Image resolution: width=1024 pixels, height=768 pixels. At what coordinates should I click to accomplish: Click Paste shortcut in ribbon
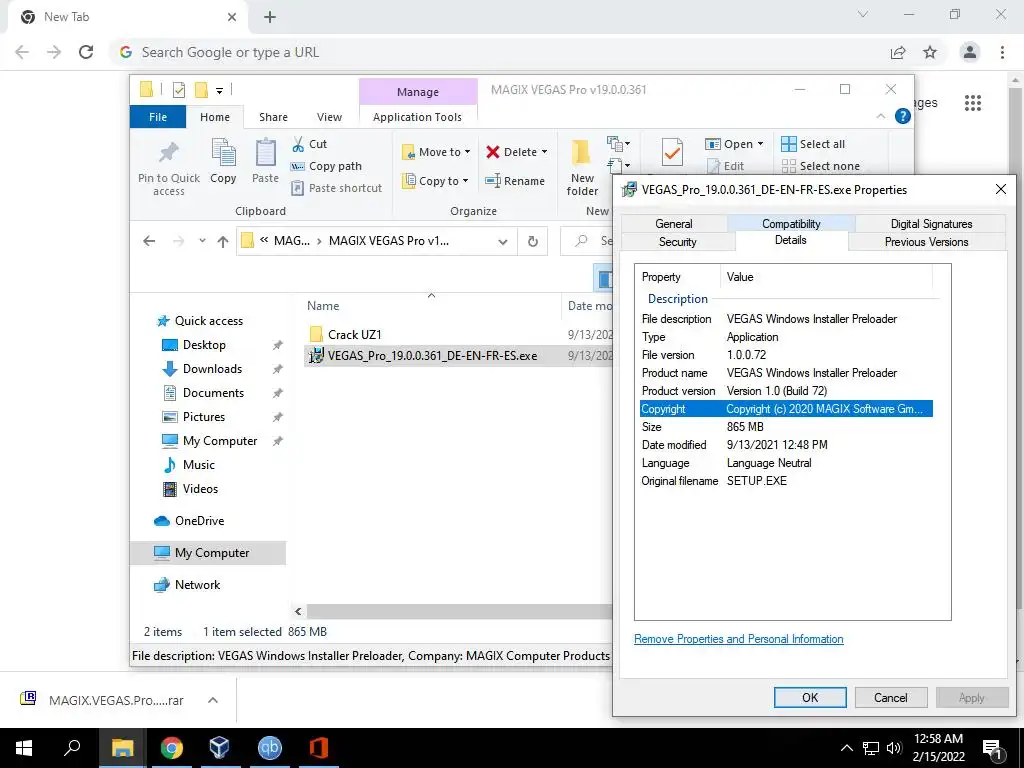336,188
